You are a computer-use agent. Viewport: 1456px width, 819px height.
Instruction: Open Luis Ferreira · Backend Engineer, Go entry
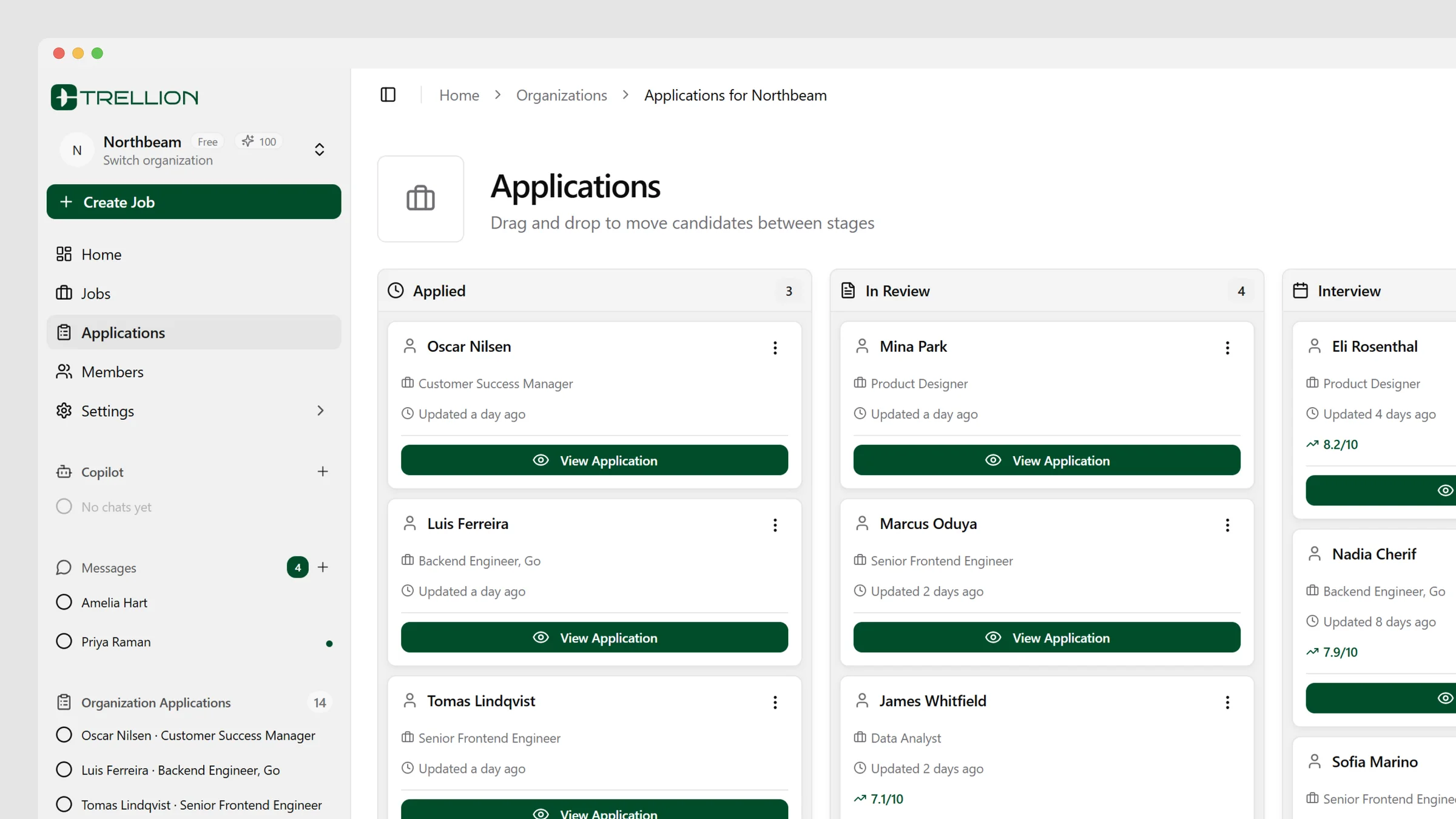coord(194,770)
